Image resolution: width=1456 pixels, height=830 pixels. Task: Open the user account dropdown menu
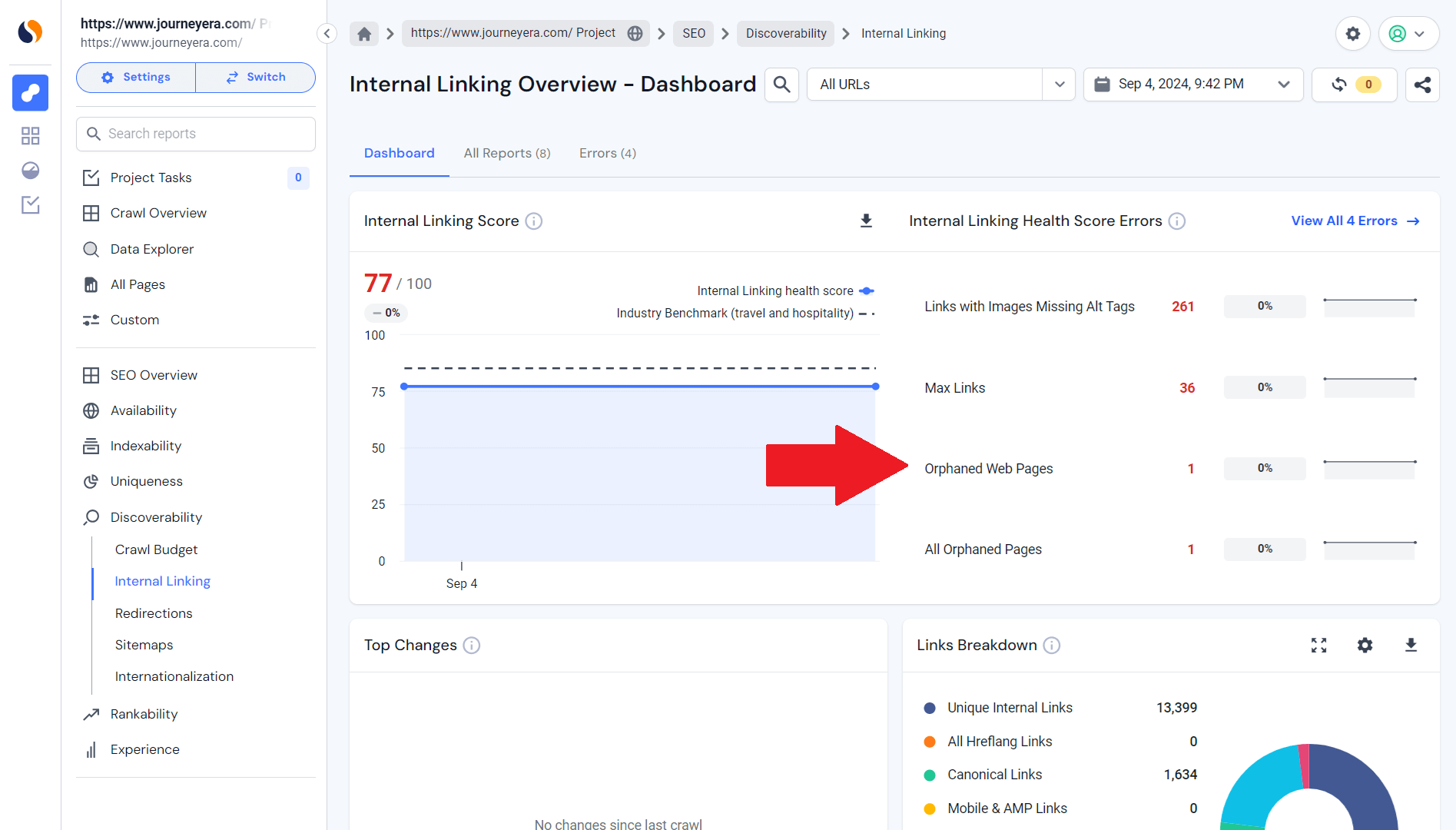(1408, 33)
